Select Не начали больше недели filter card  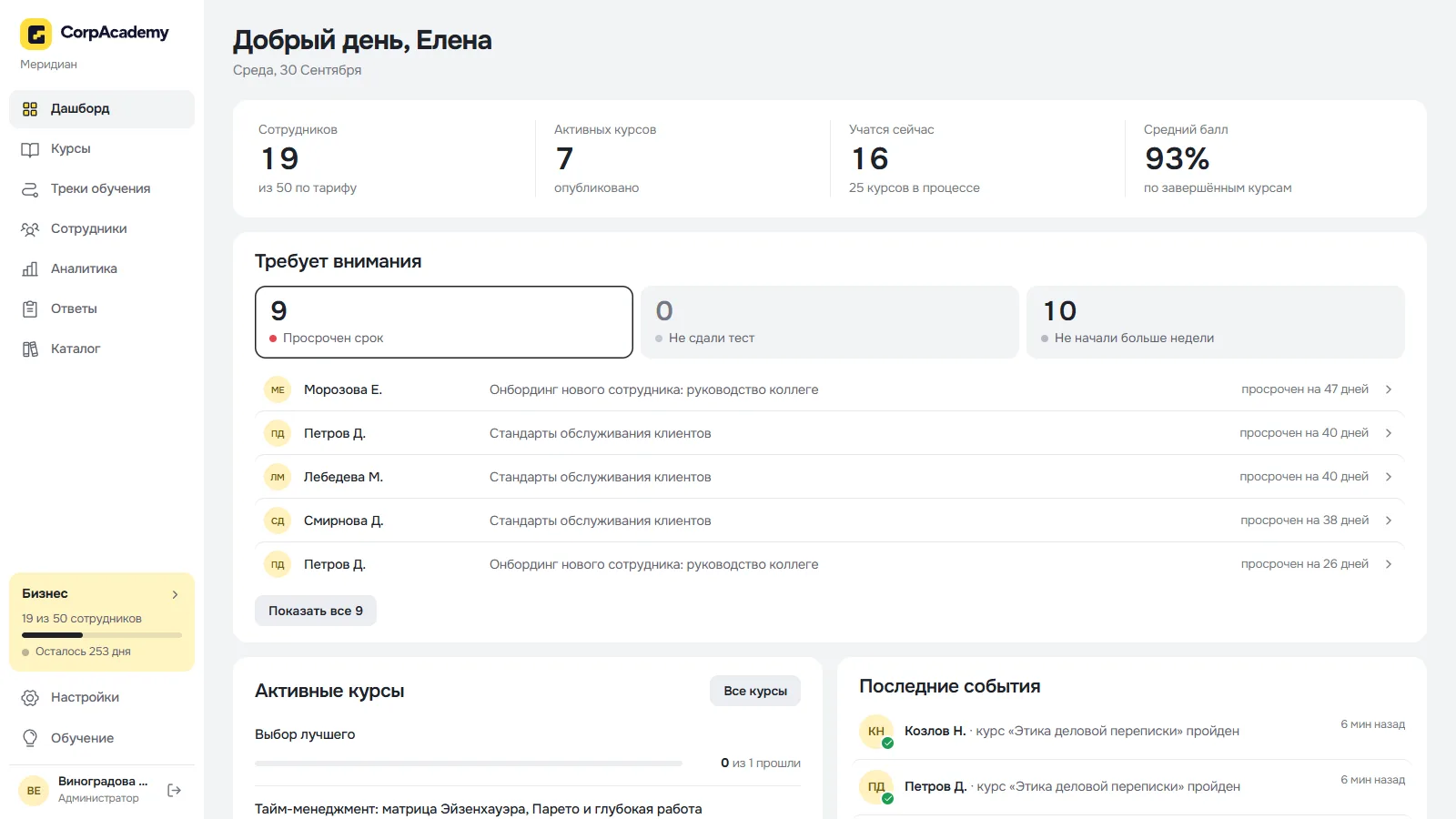tap(1216, 322)
